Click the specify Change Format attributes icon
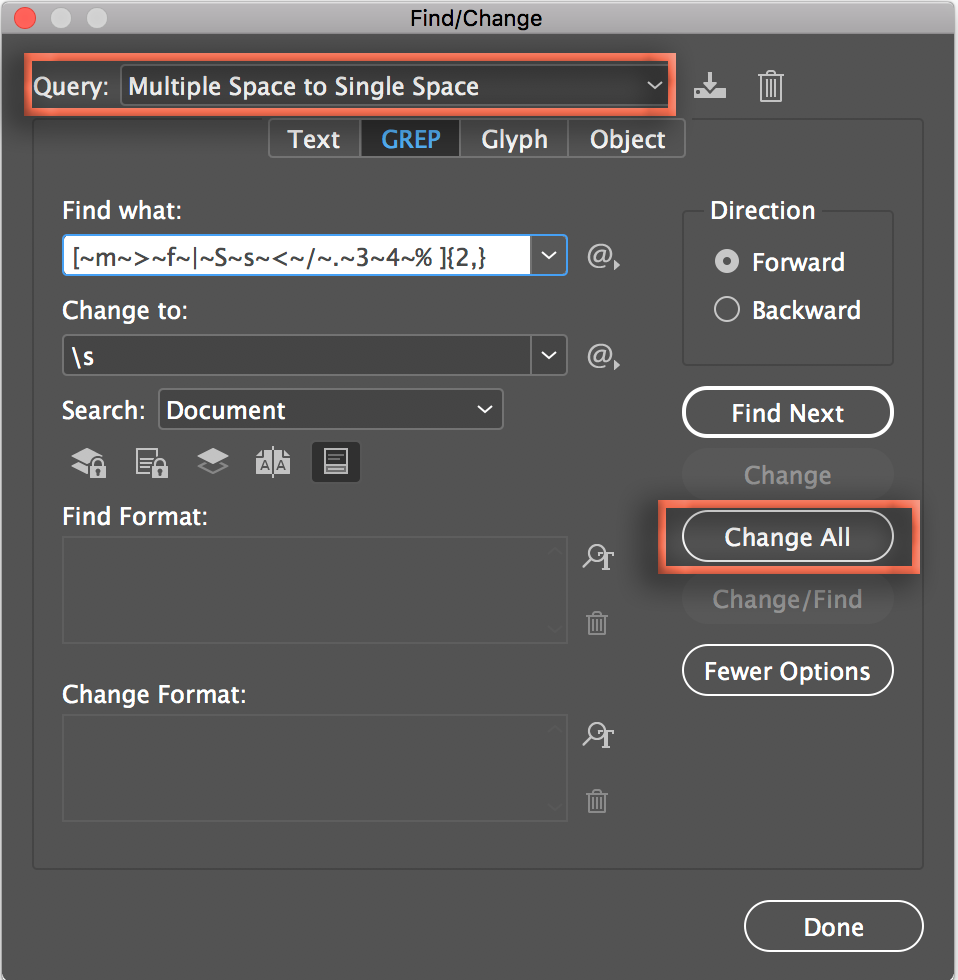The width and height of the screenshot is (958, 980). [x=598, y=736]
